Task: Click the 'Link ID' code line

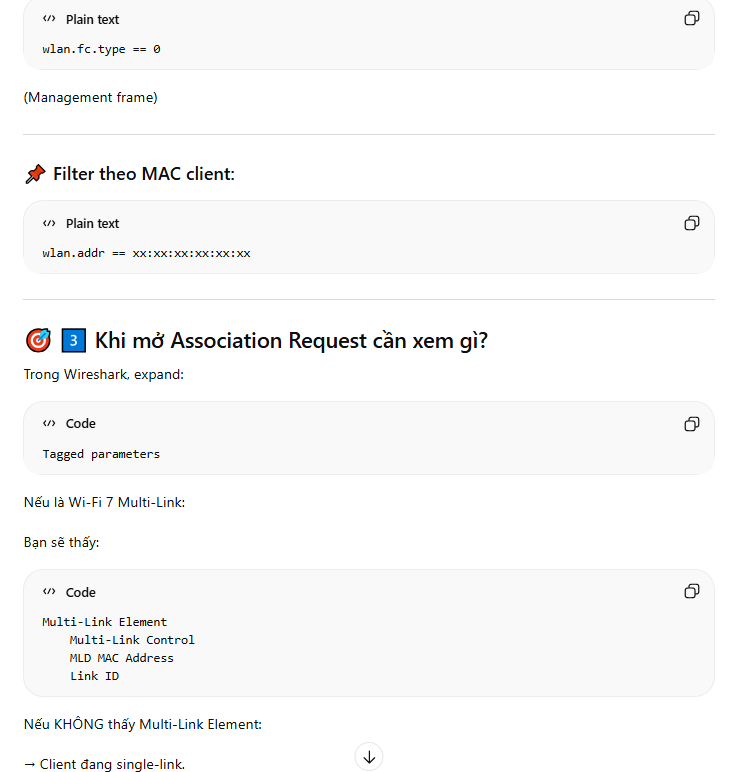Action: coord(94,676)
